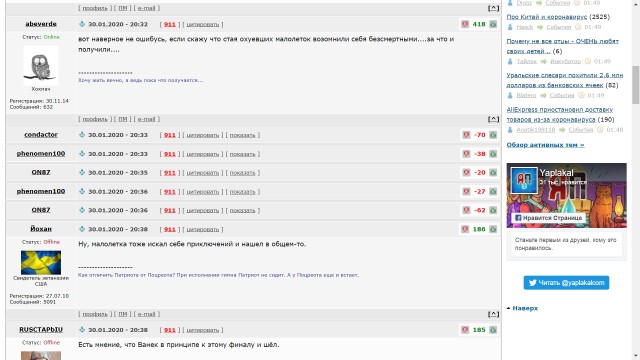Open Инкубатор section link in sidebar
640x360 pixels.
coord(565,61)
